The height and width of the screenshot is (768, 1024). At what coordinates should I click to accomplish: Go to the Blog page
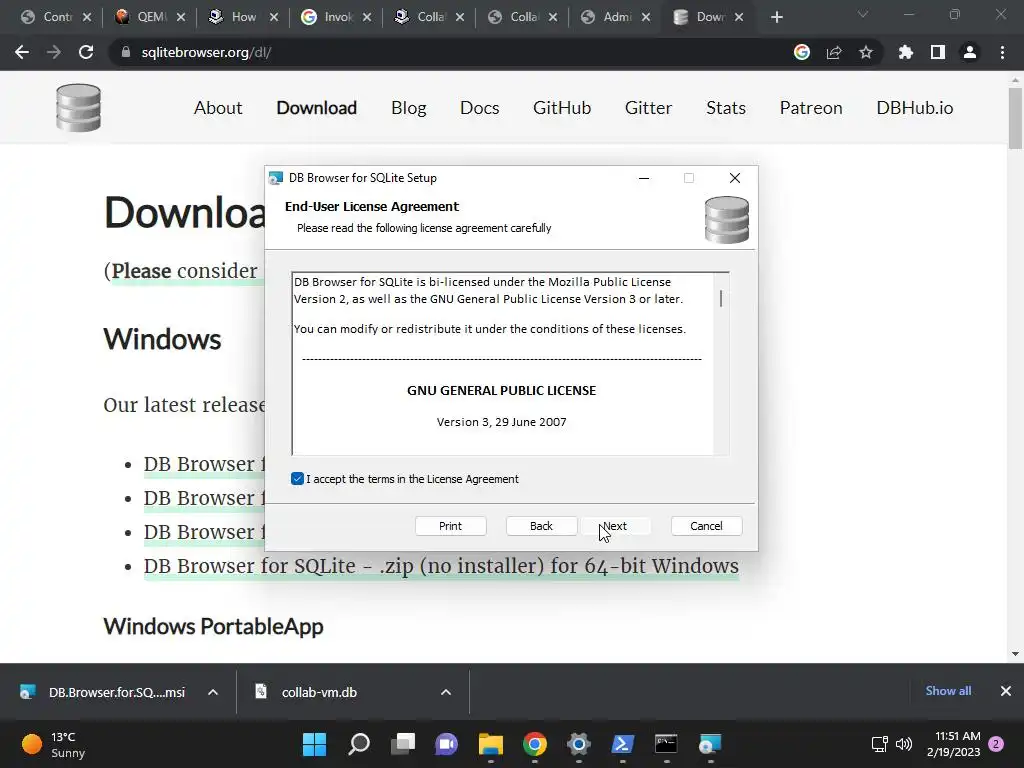pos(409,108)
